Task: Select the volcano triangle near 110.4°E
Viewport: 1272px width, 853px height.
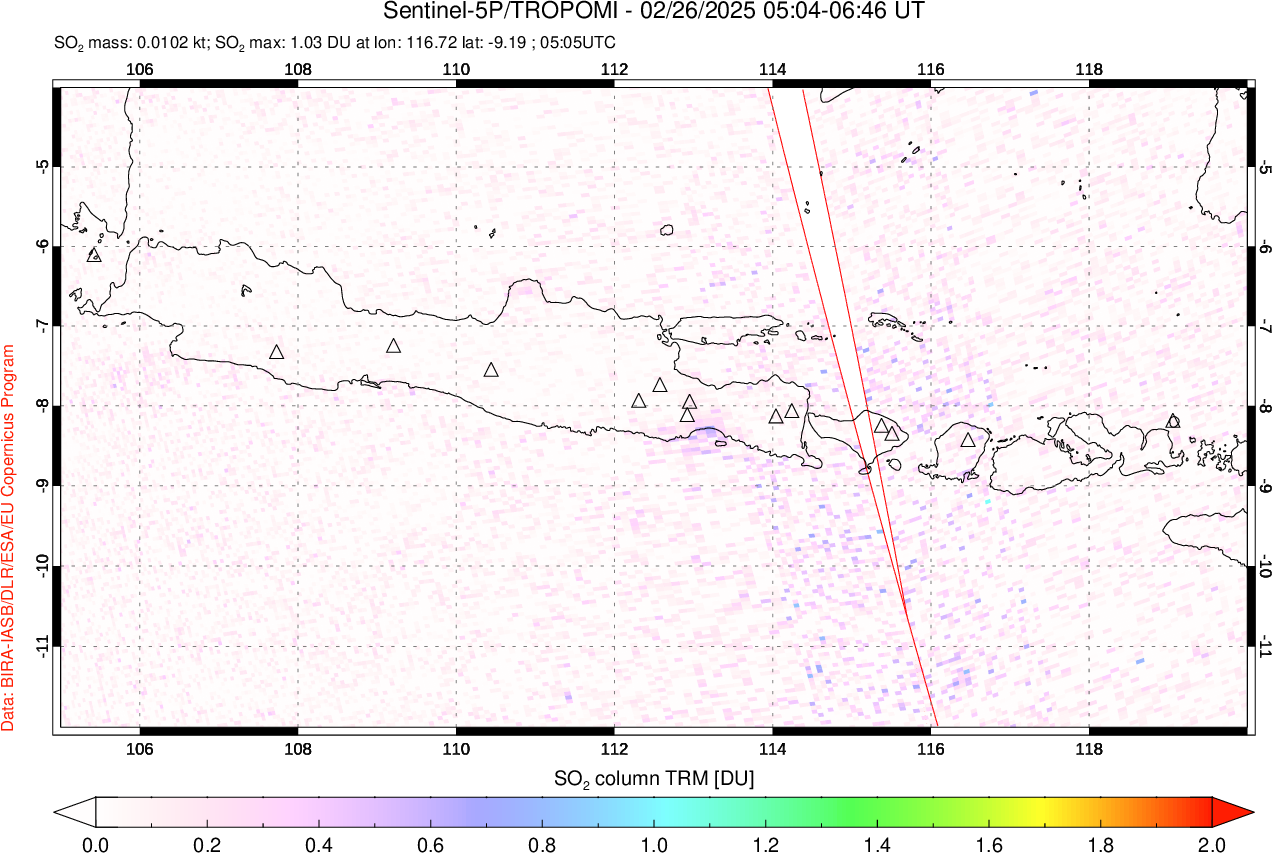Action: [491, 370]
